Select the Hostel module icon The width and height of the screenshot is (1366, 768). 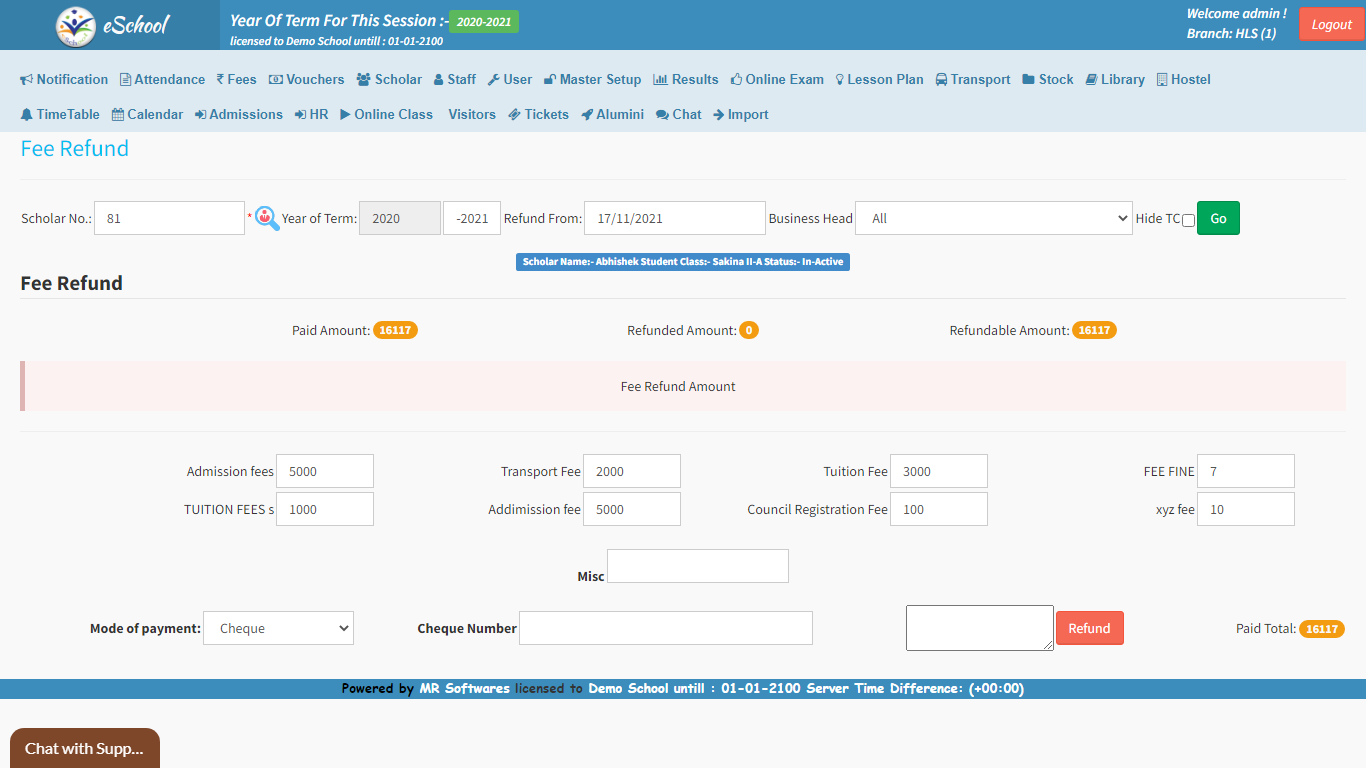point(1160,79)
